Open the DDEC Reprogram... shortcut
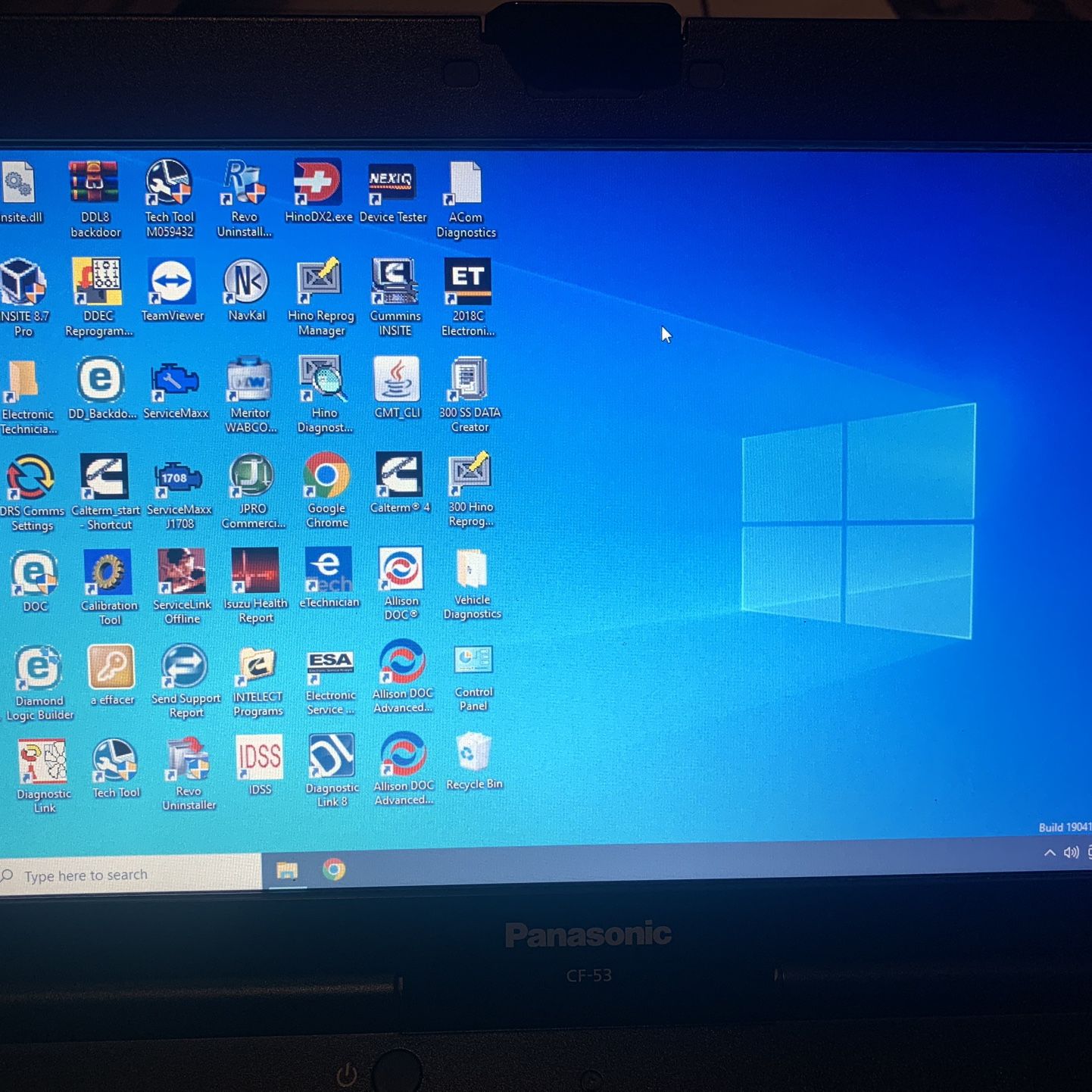This screenshot has height=1092, width=1092. point(97,282)
